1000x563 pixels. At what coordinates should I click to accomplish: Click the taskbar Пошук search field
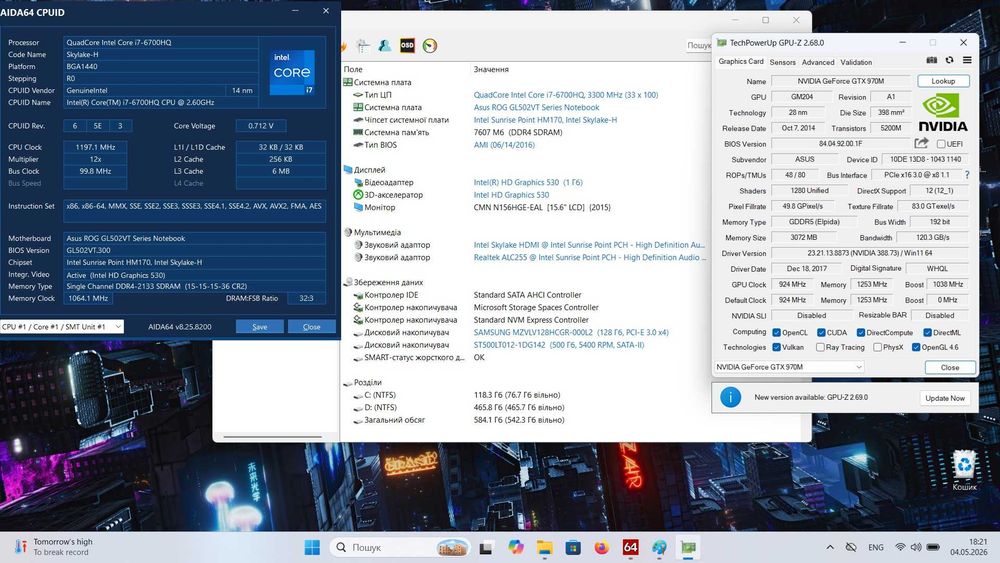(x=401, y=547)
